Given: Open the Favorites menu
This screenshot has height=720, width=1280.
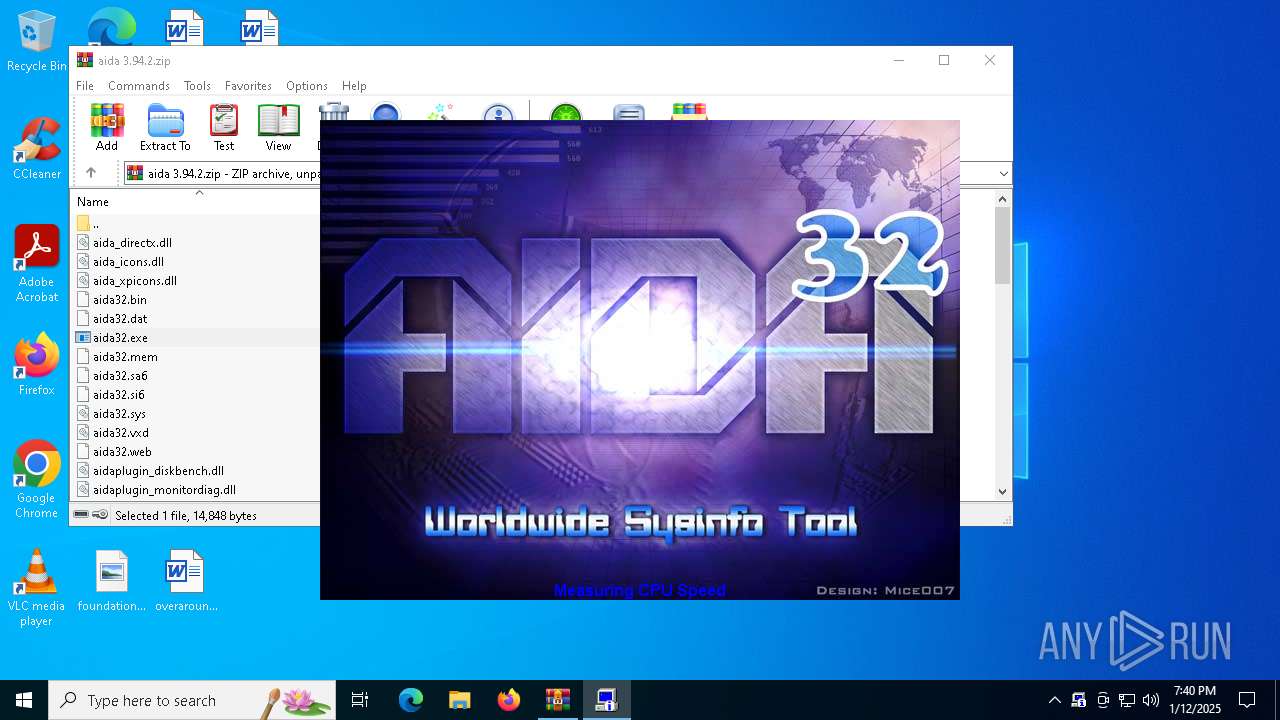Looking at the screenshot, I should (x=248, y=86).
